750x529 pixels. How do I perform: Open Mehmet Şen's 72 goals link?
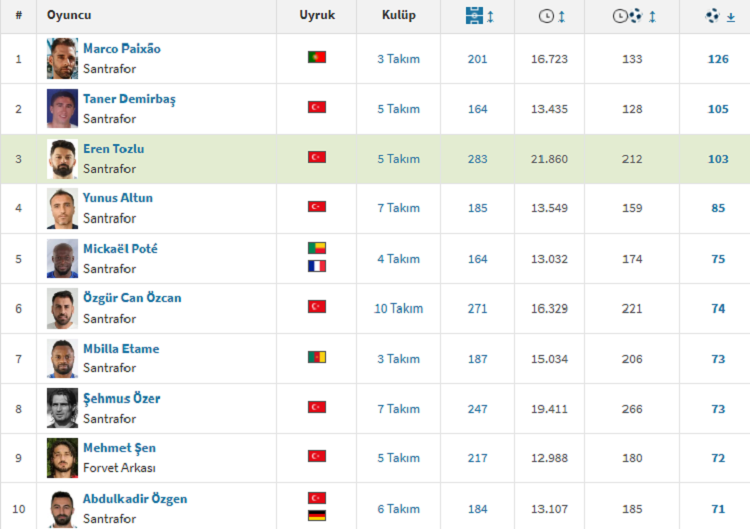click(x=718, y=458)
